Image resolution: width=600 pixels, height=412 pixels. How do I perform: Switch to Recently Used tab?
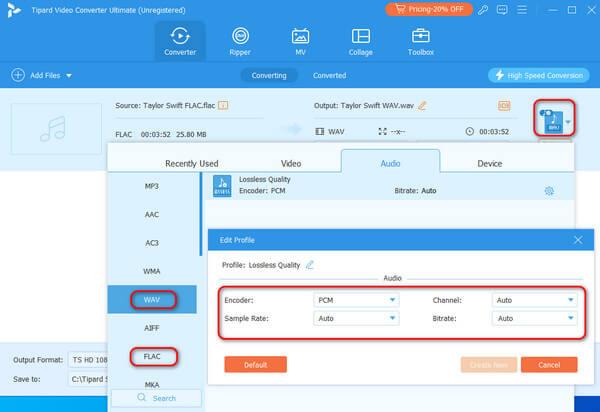192,163
